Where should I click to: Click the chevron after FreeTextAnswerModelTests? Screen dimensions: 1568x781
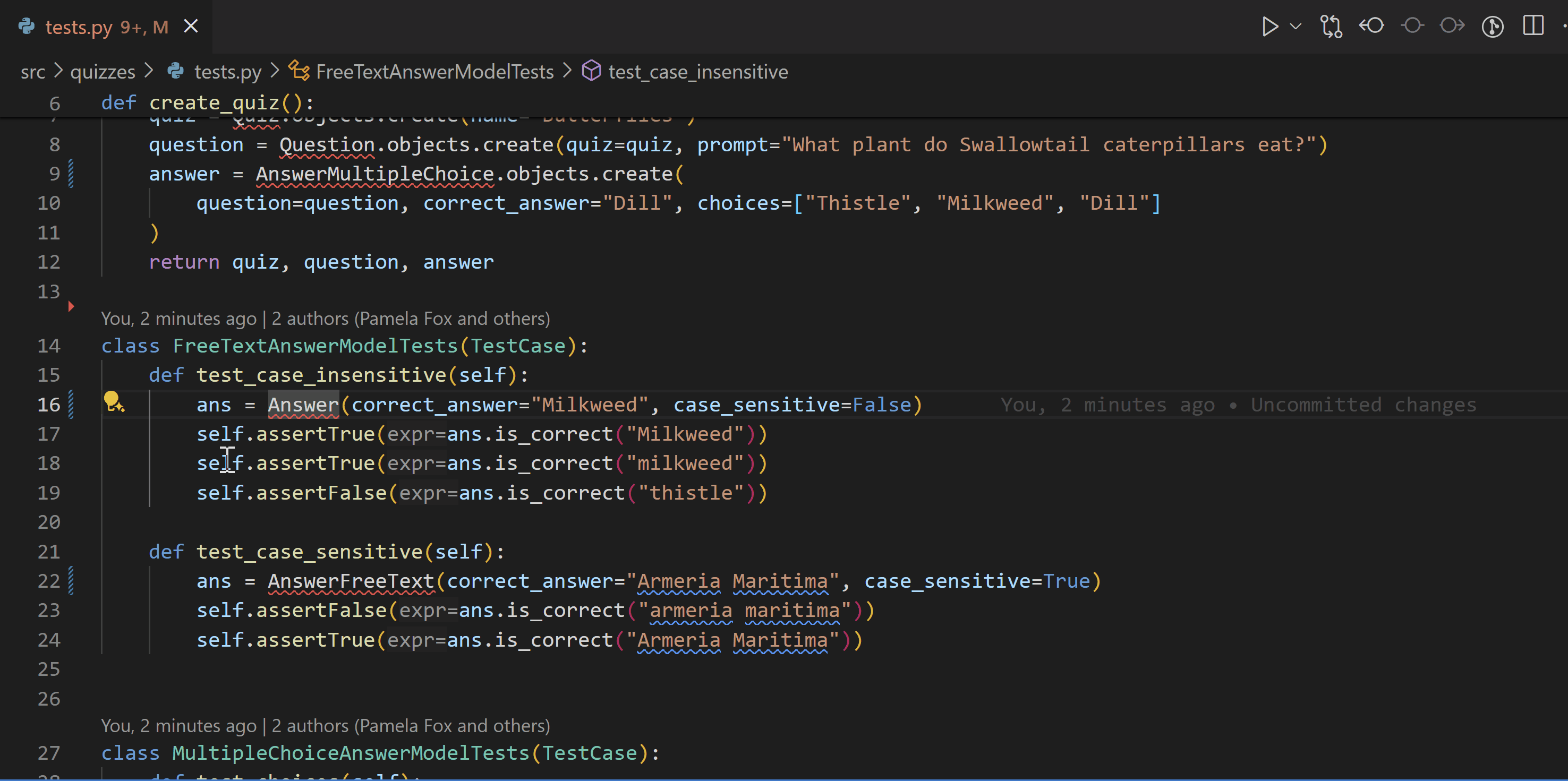pos(567,71)
